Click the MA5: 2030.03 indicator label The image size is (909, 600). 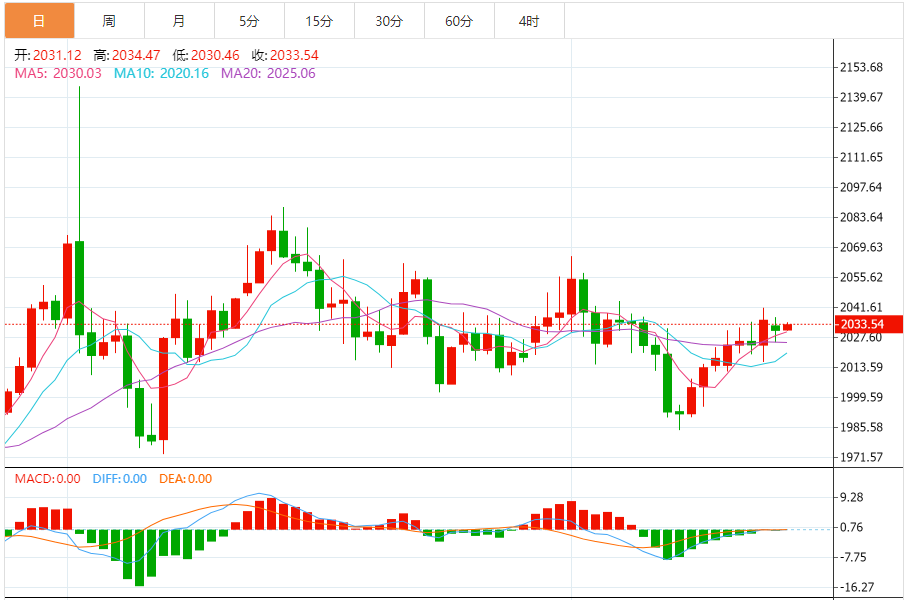point(58,74)
